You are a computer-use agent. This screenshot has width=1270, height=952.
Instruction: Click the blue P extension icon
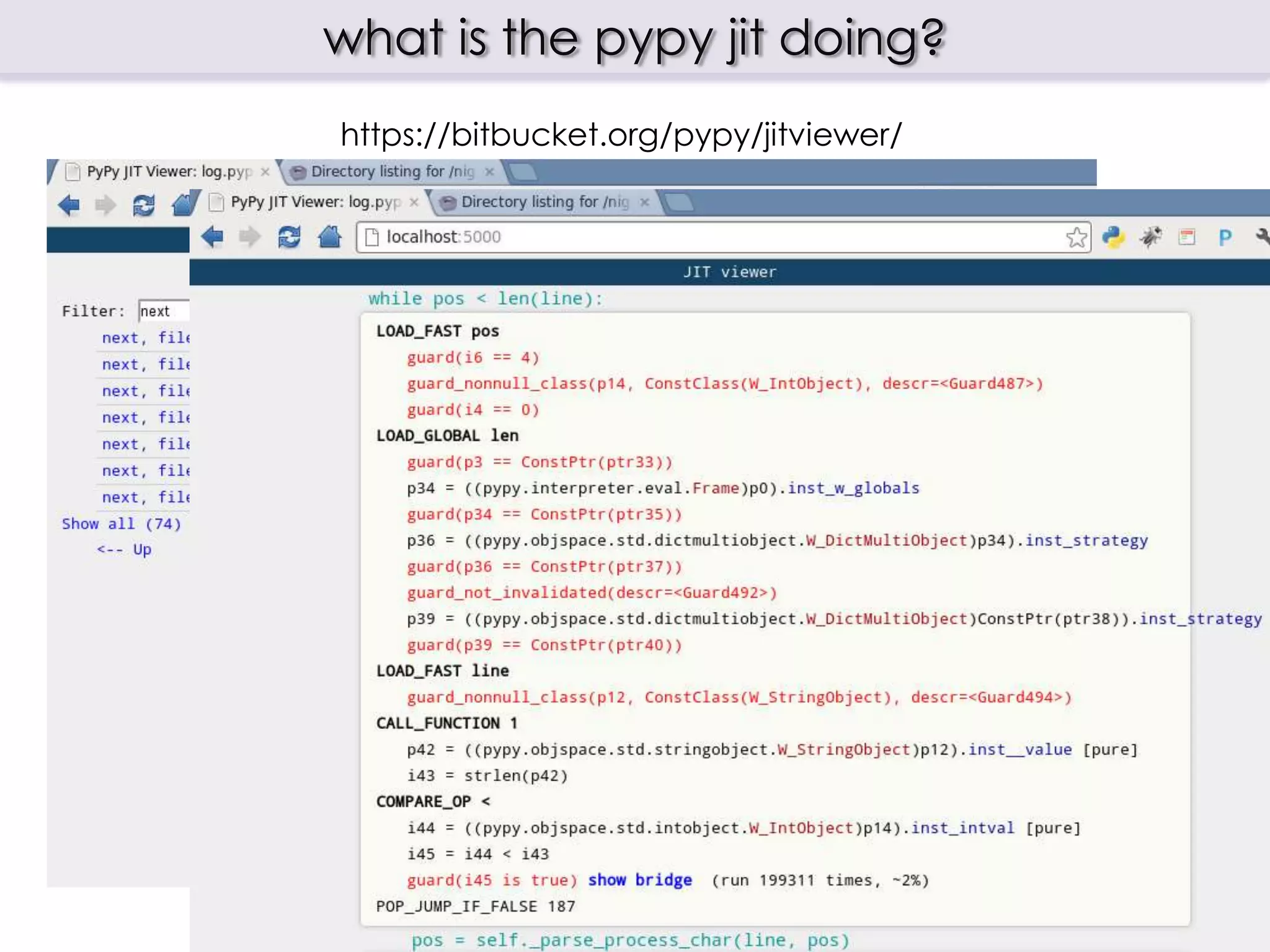1225,237
